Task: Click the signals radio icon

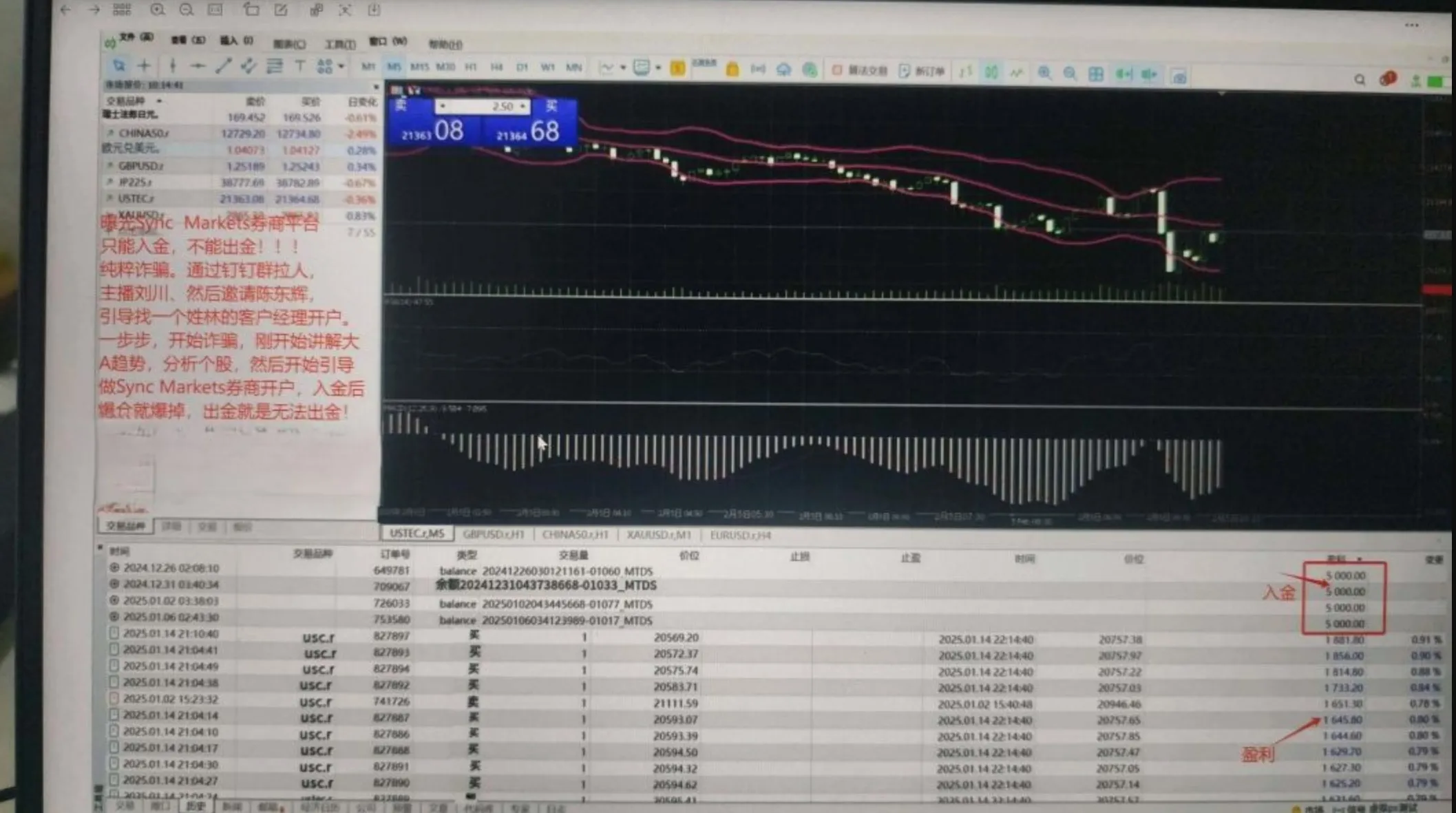Action: (758, 69)
